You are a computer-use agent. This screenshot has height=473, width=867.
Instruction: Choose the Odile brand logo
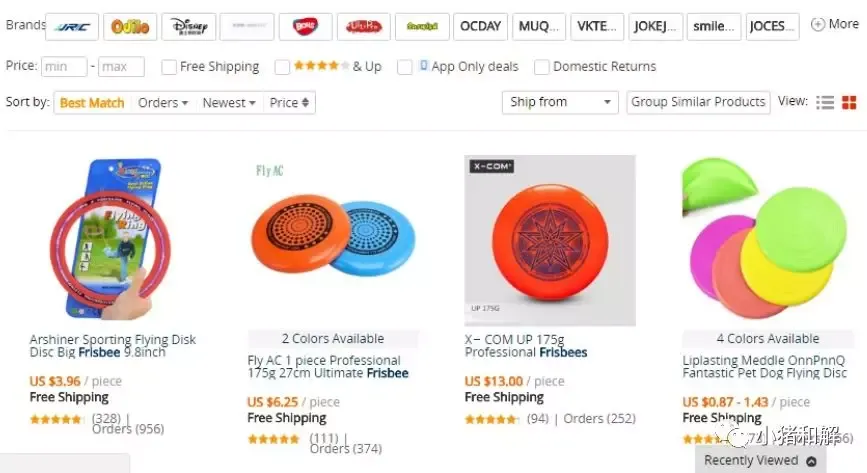[x=130, y=27]
